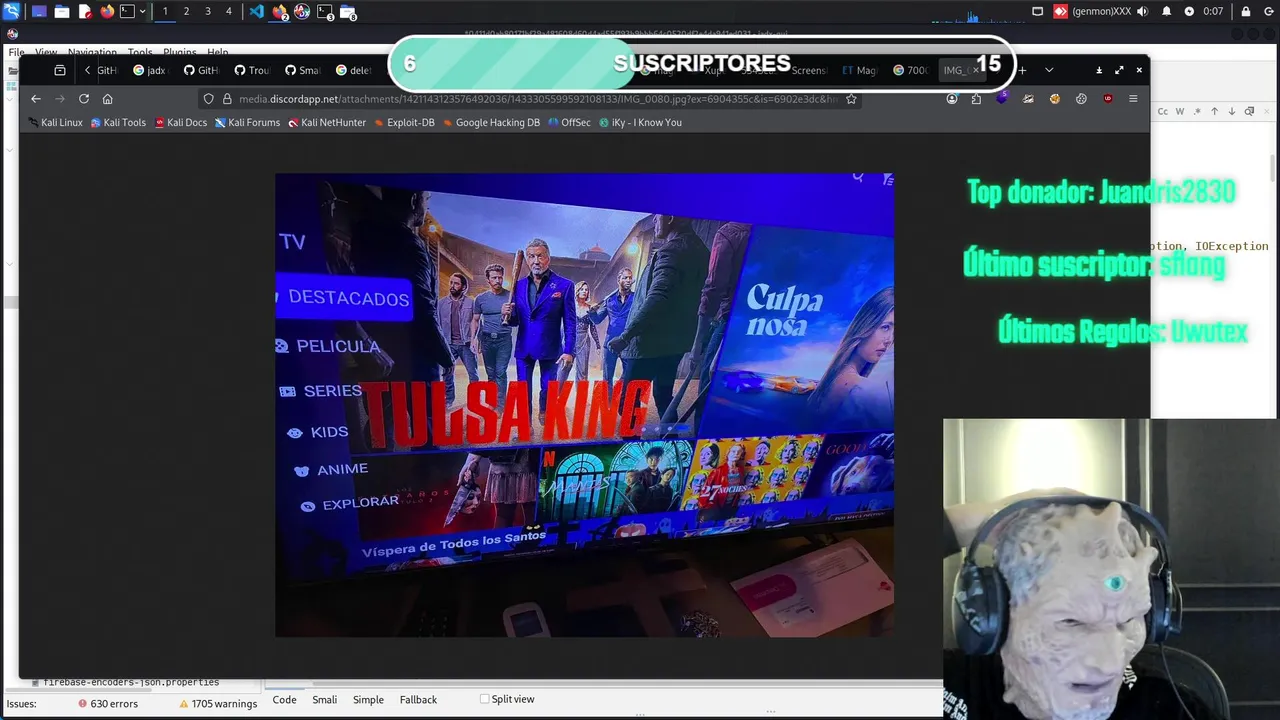Viewport: 1280px width, 720px height.
Task: Open the extensions puzzle icon
Action: 976,99
